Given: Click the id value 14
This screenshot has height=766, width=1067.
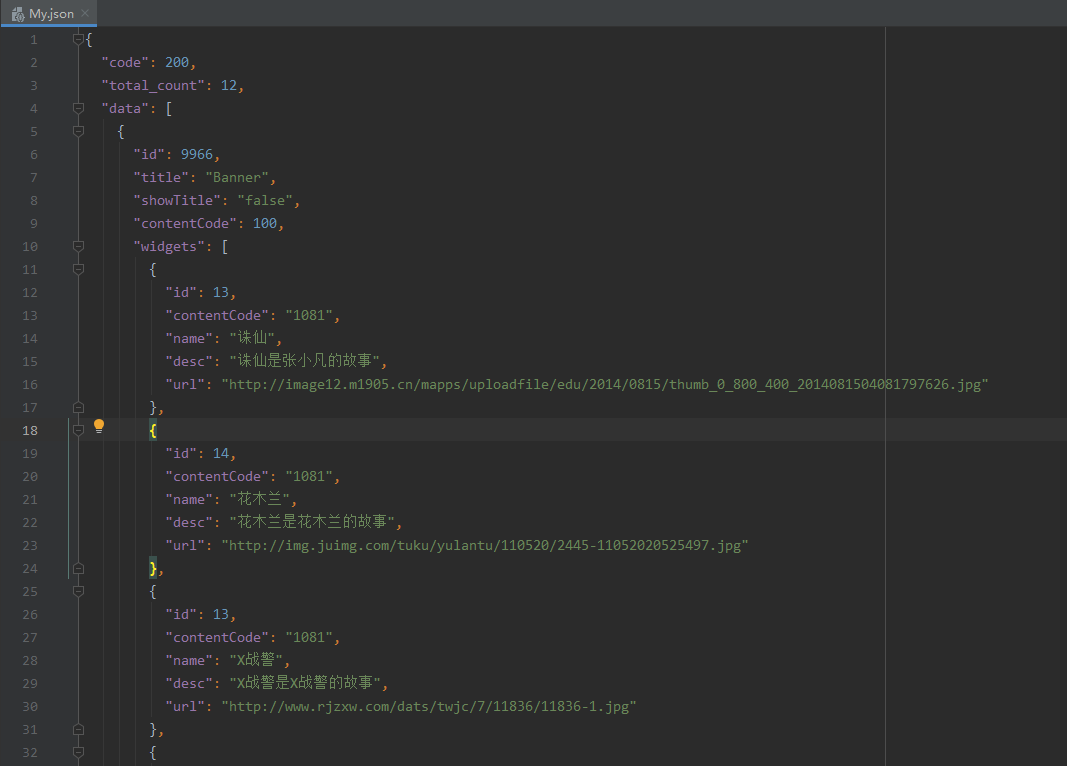Looking at the screenshot, I should 220,454.
